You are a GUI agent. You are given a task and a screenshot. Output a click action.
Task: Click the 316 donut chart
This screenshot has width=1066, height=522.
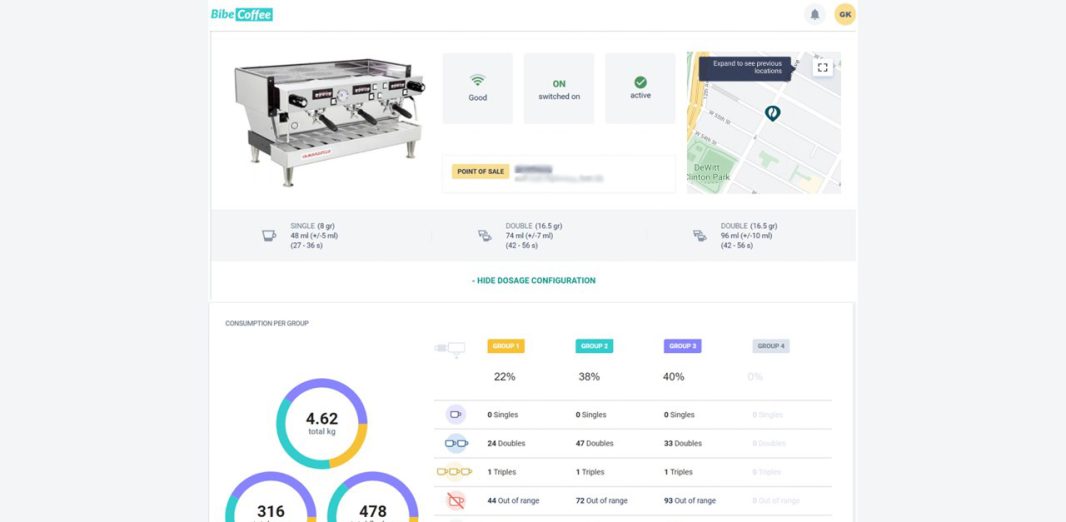[271, 498]
